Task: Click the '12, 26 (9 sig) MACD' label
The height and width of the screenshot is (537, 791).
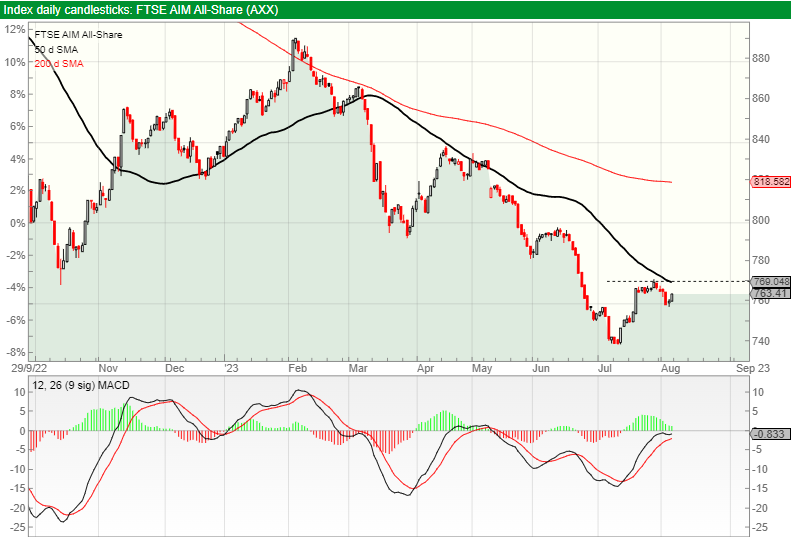Action: pos(81,385)
